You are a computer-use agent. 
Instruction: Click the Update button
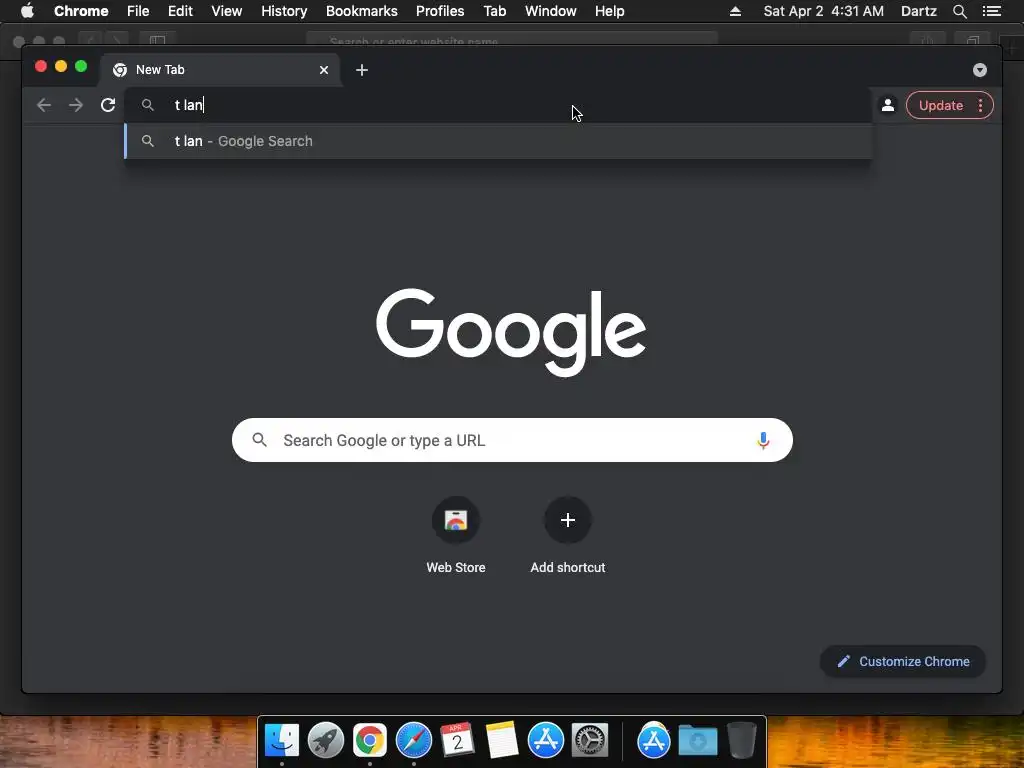click(940, 106)
